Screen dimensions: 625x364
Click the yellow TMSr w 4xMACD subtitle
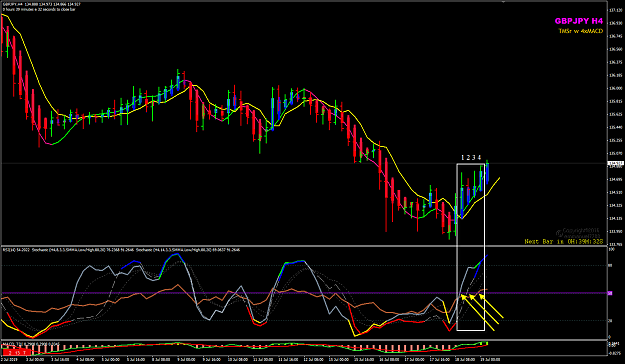tap(581, 31)
